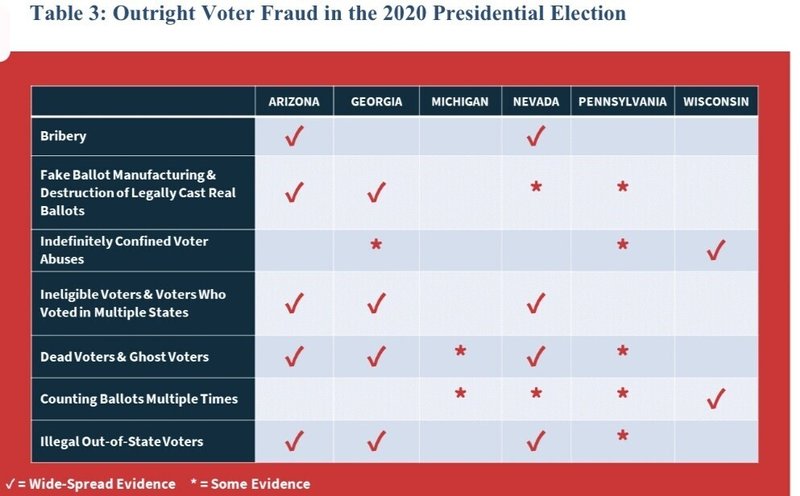800x496 pixels.
Task: Click the Georgia Ineligible Voters checkmark
Action: tap(377, 303)
